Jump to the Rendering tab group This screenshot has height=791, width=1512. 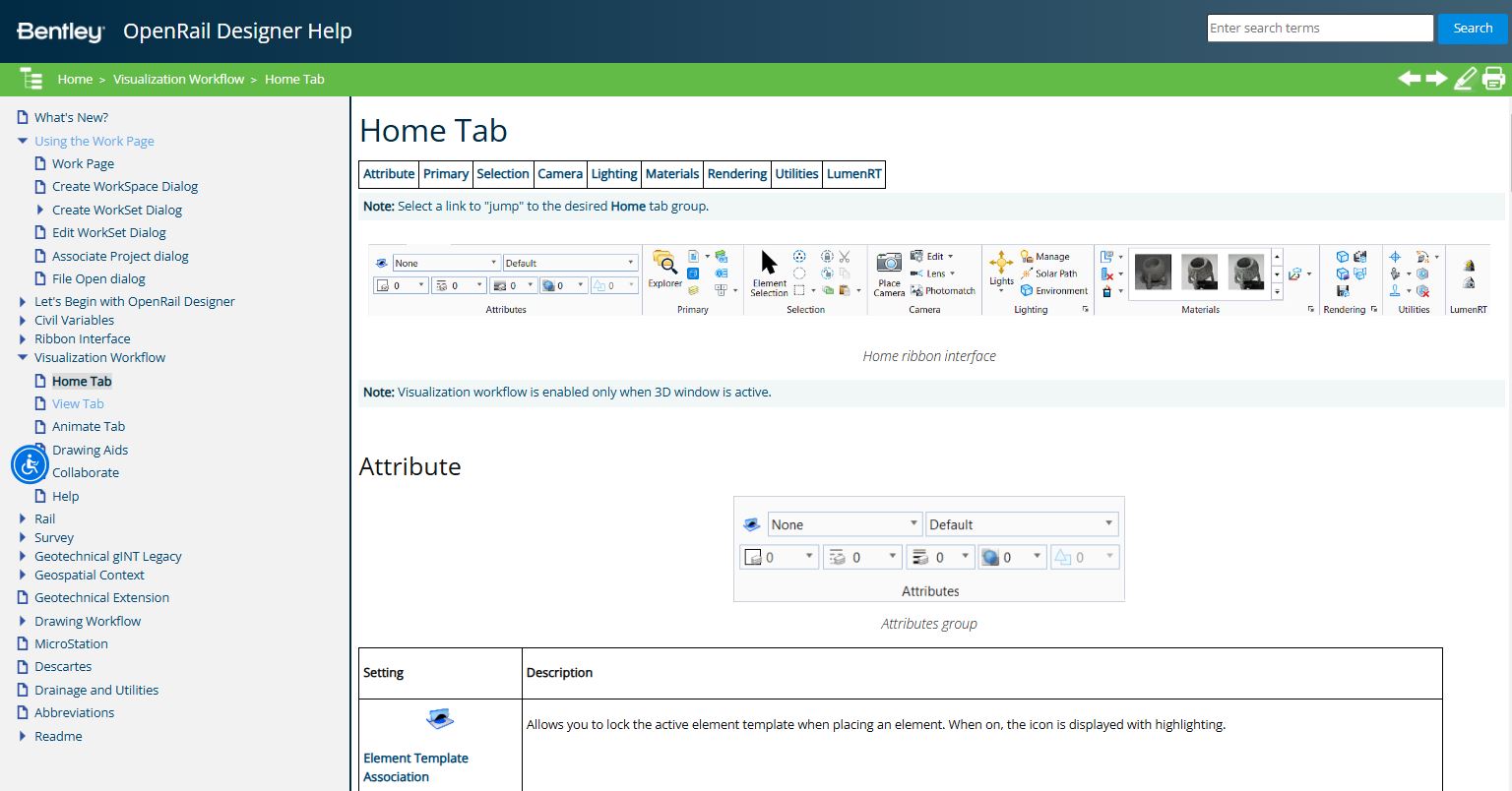click(x=737, y=174)
